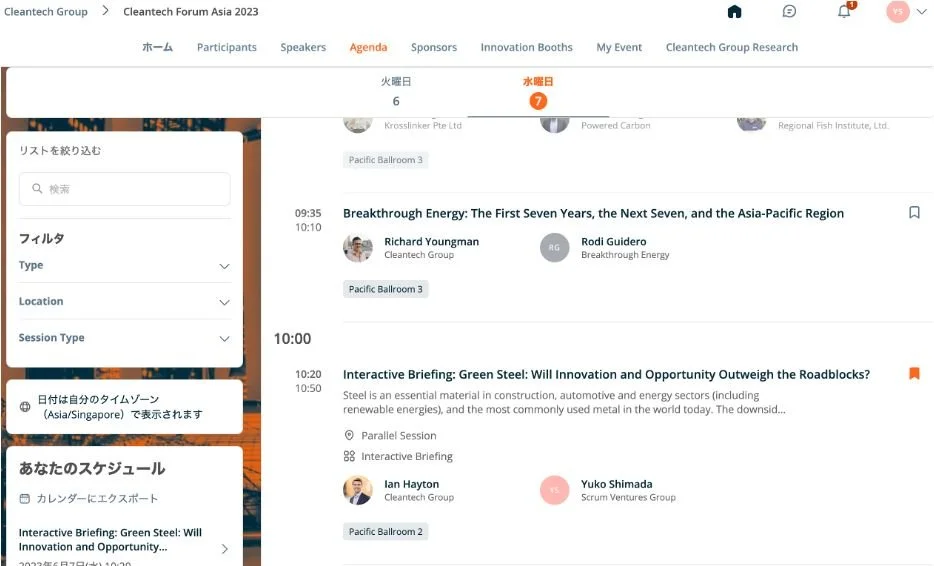This screenshot has width=934, height=566.
Task: Open Yuko Shimada's profile name
Action: [617, 484]
